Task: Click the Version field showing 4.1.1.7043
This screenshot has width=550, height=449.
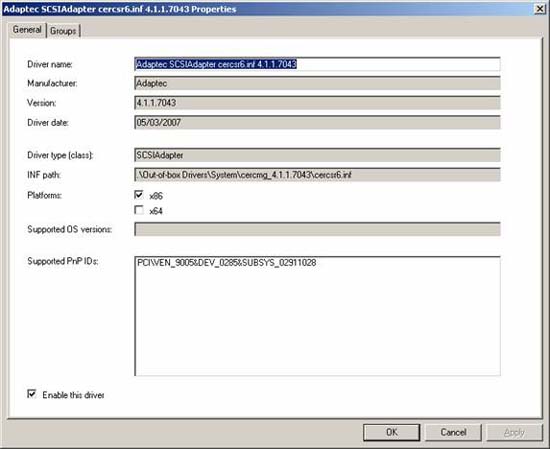Action: (317, 103)
